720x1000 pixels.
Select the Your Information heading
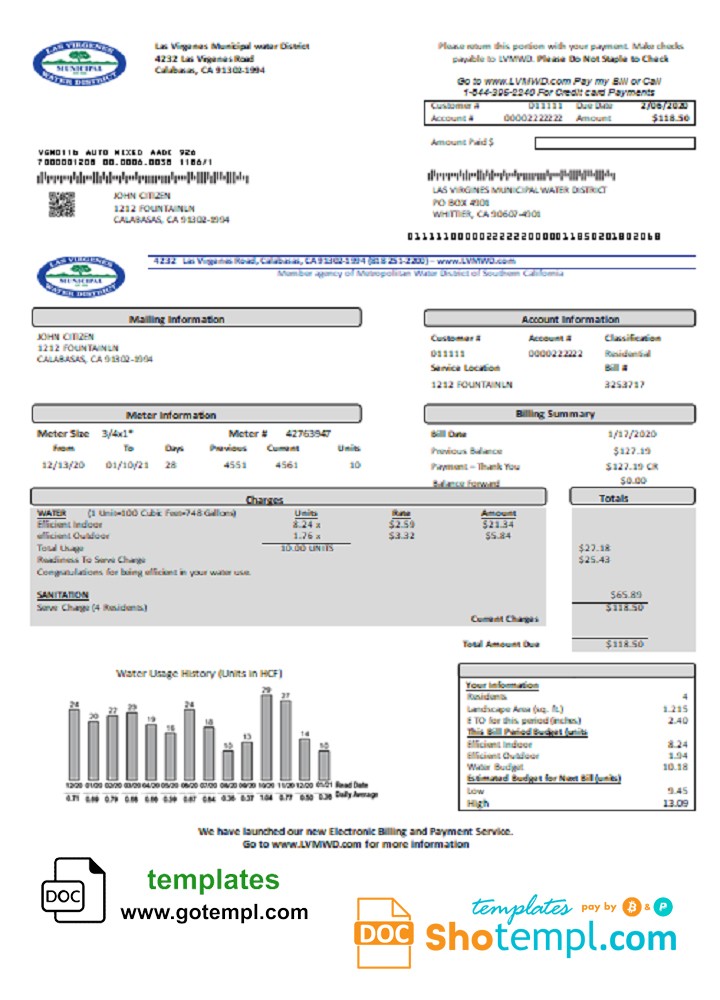(502, 685)
